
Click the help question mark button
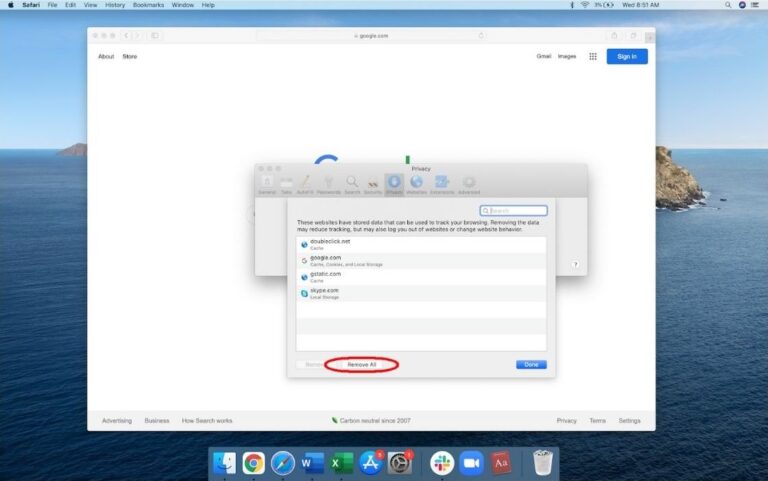[x=575, y=265]
